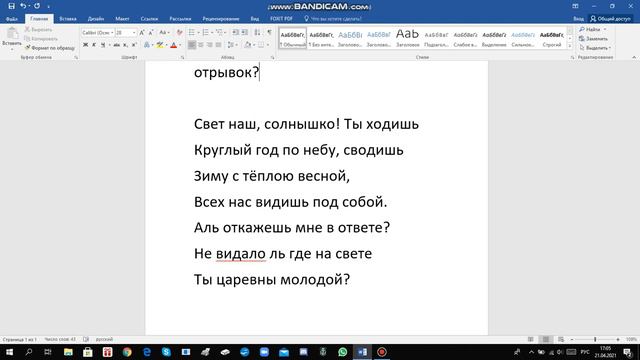Image resolution: width=640 pixels, height=360 pixels.
Task: Switch to the Дизайн tab
Action: [96, 19]
